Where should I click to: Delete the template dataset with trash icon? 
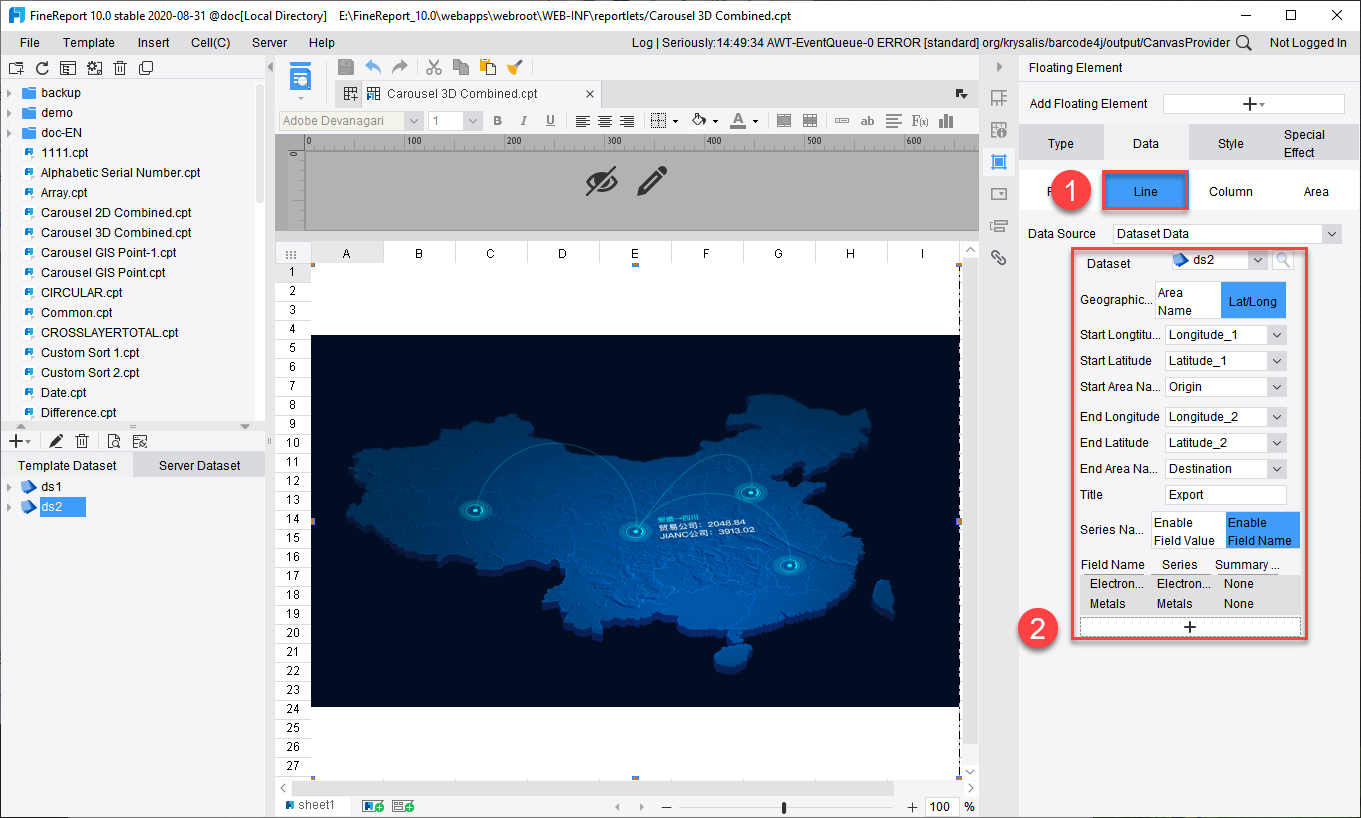[x=83, y=441]
